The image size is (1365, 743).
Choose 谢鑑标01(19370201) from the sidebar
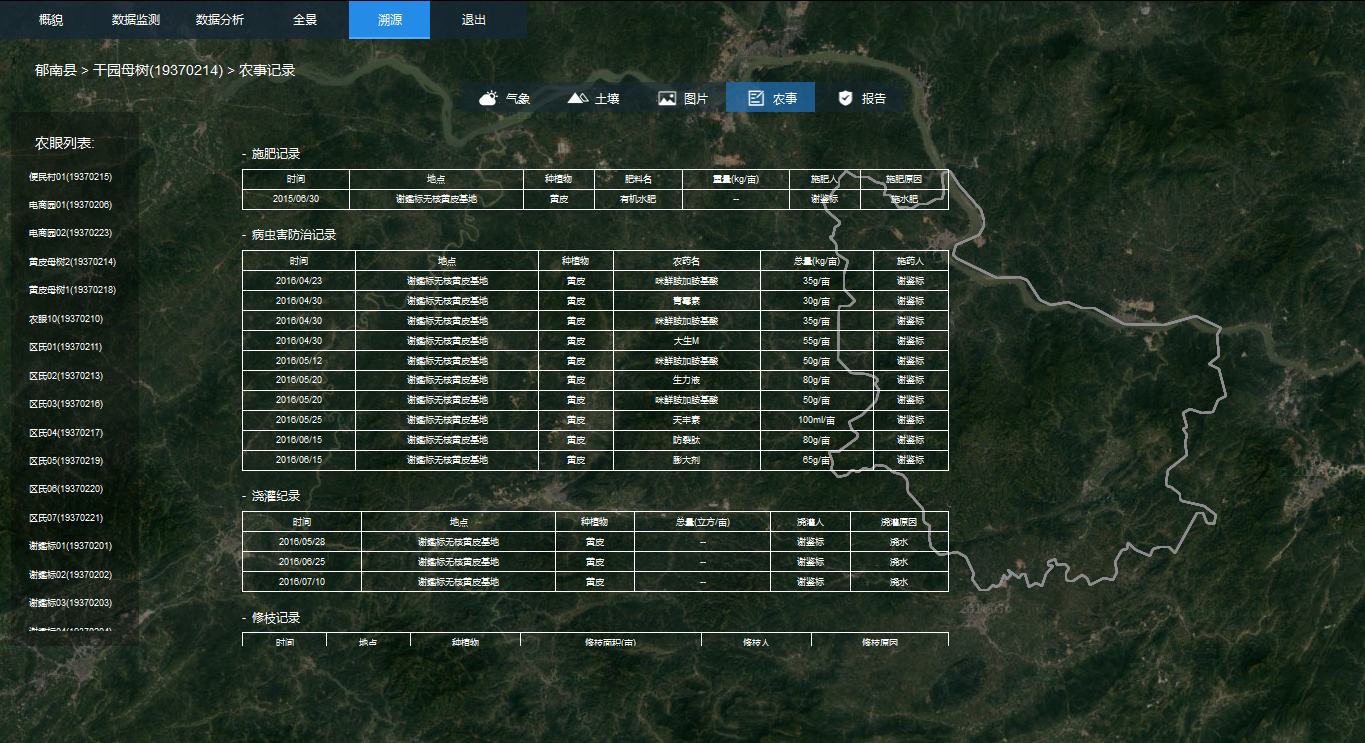(x=70, y=547)
